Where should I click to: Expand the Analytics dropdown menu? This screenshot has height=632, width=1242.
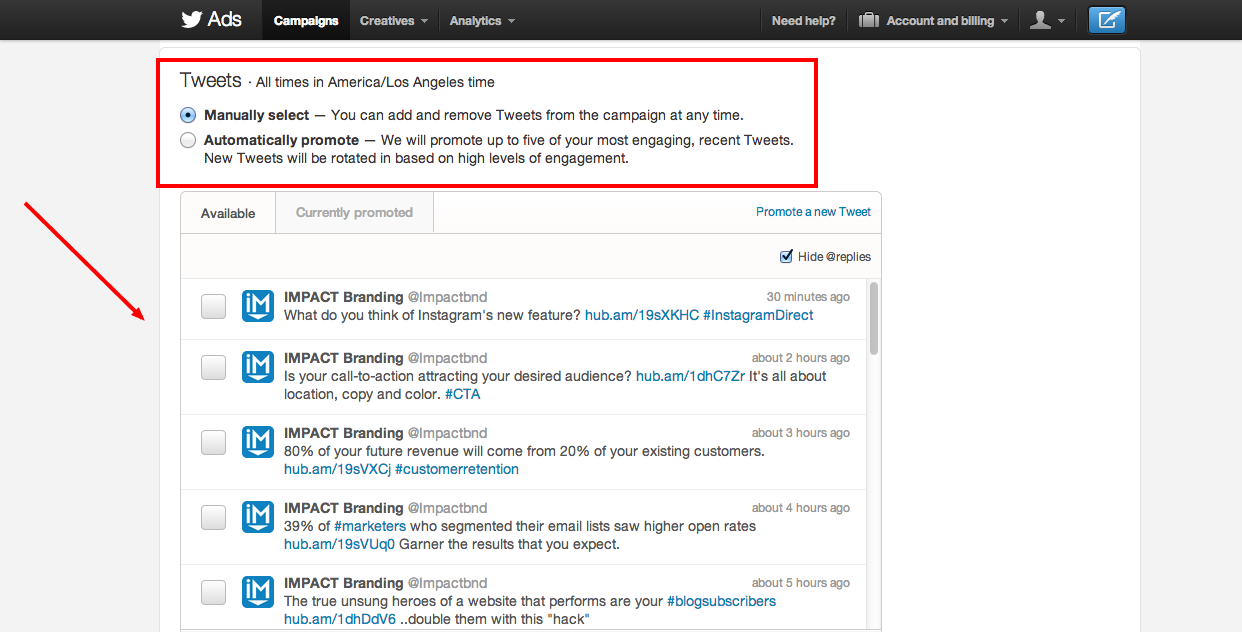tap(482, 20)
